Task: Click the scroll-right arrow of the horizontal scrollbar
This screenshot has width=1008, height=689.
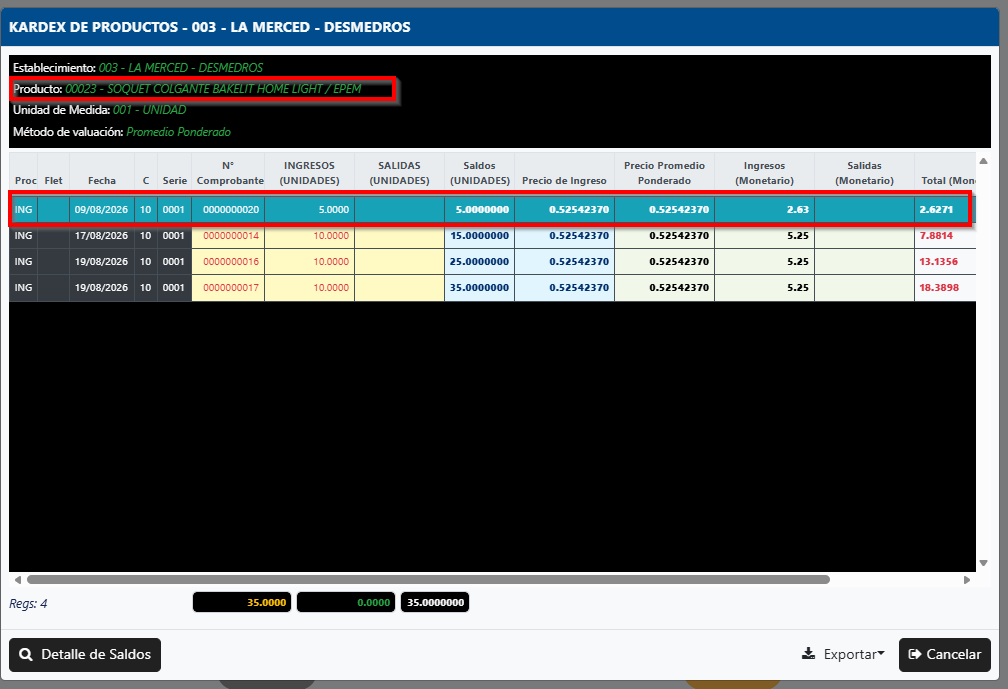Action: [967, 580]
